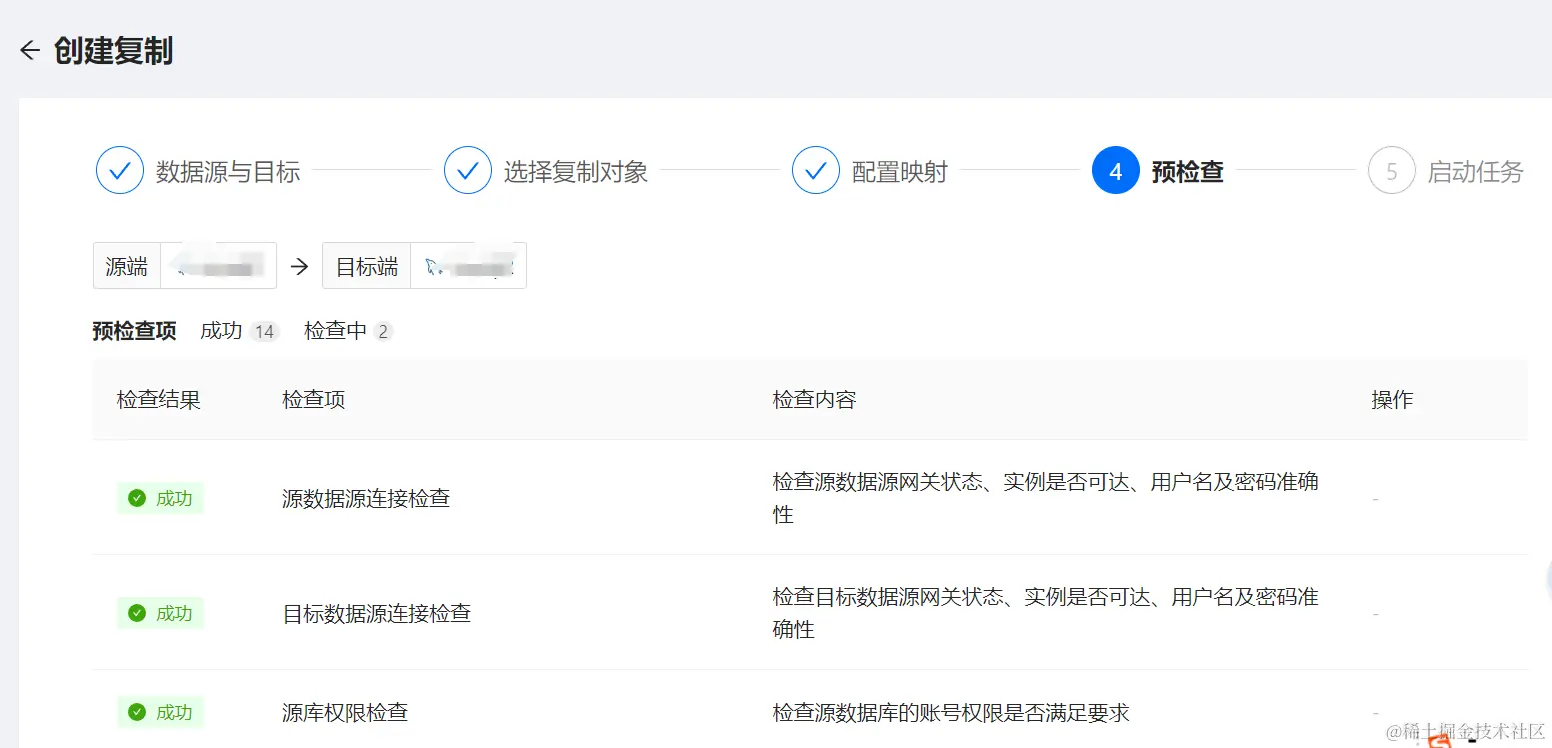Select the 源库权限检查 check item

click(345, 712)
